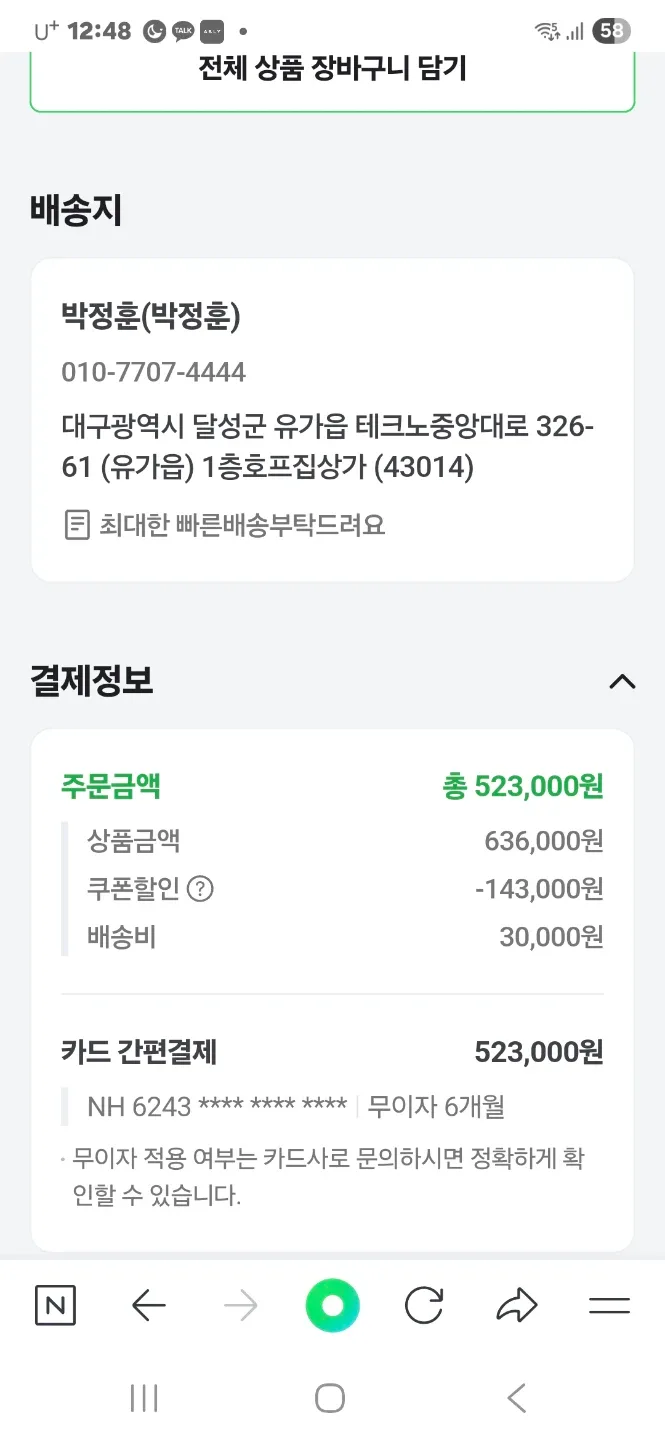Tap the share arrow icon
665x1440 pixels.
516,1305
